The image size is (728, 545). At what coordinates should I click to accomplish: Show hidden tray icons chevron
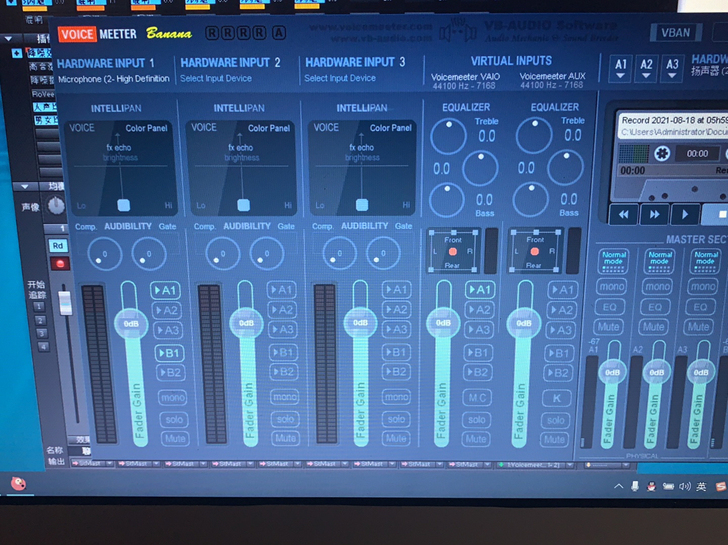618,487
